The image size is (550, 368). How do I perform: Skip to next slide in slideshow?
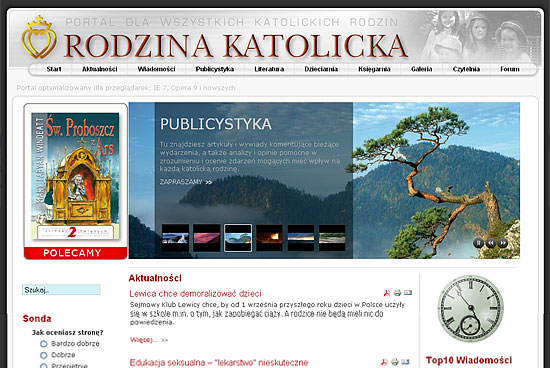[x=503, y=242]
